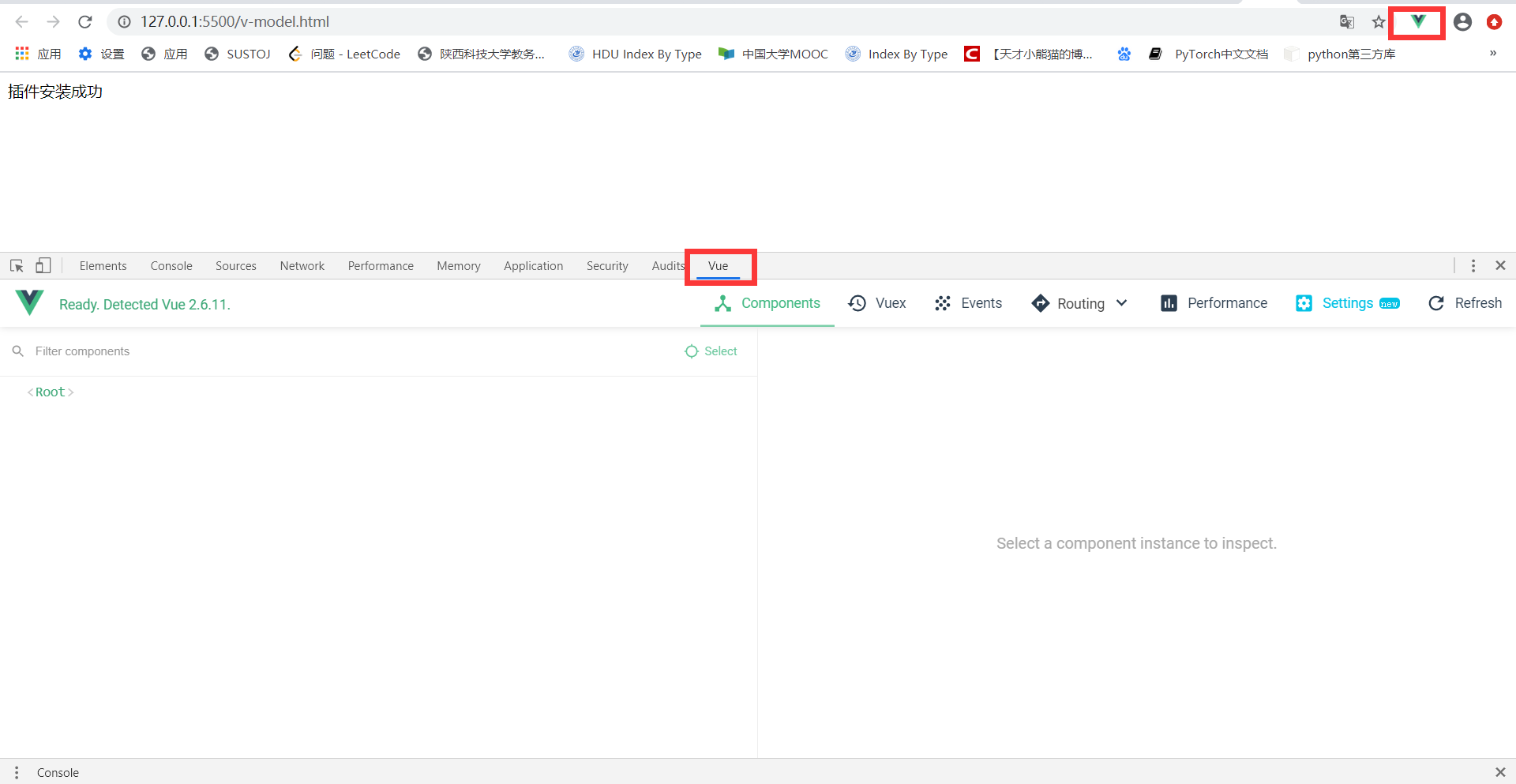Open the SUSTOJ bookmark
Screen dimensions: 1516x784
click(237, 54)
